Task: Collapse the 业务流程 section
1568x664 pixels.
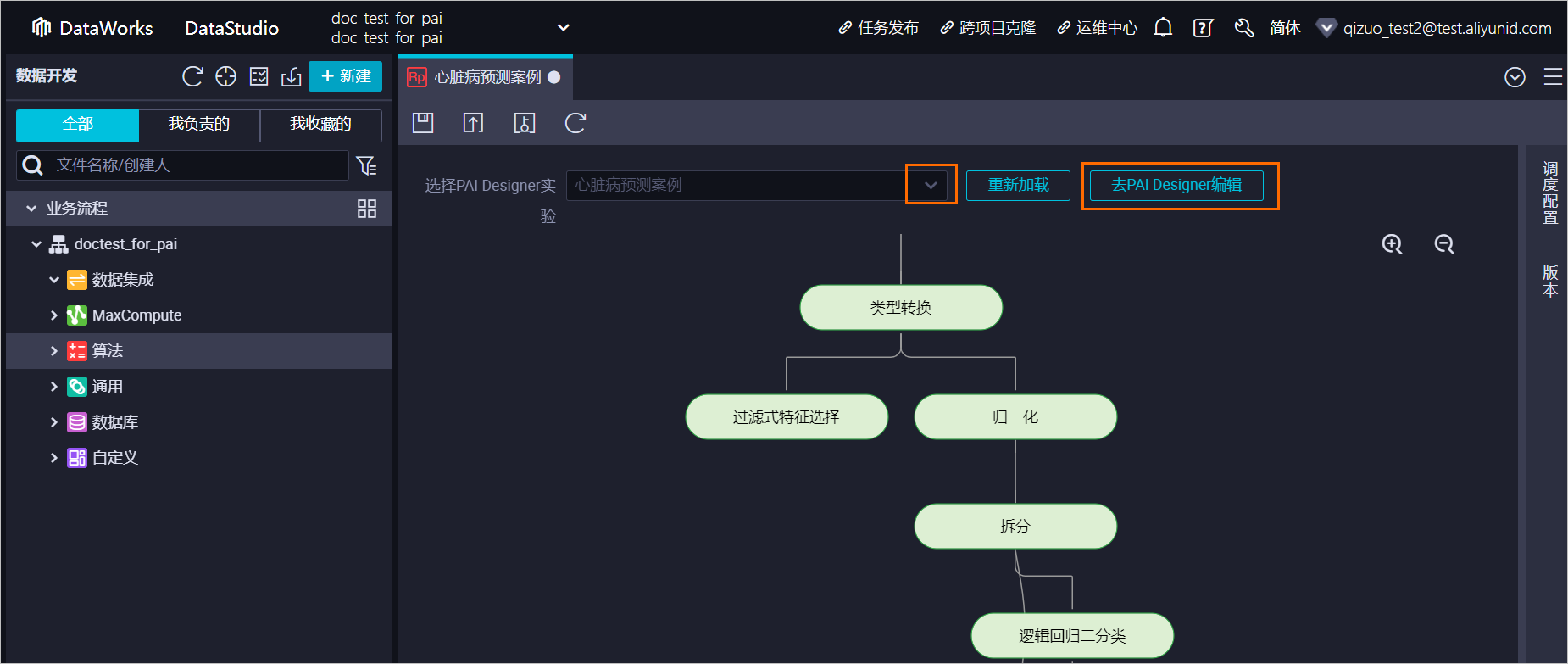Action: pos(31,209)
